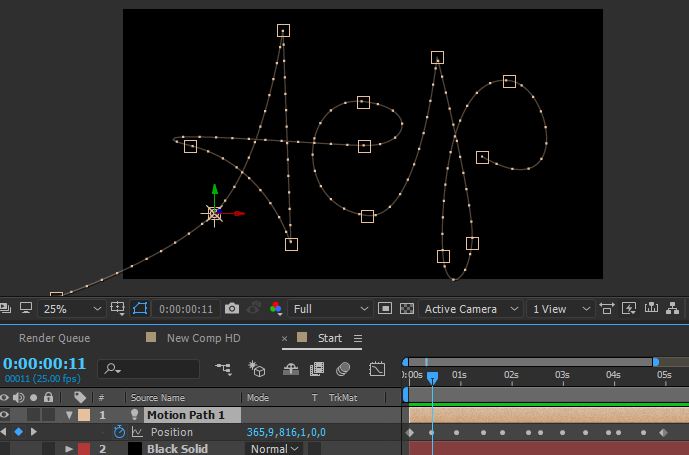Click the Toggle Pixel Aspect Ratio Correction icon
The height and width of the screenshot is (455, 689).
(x=607, y=309)
